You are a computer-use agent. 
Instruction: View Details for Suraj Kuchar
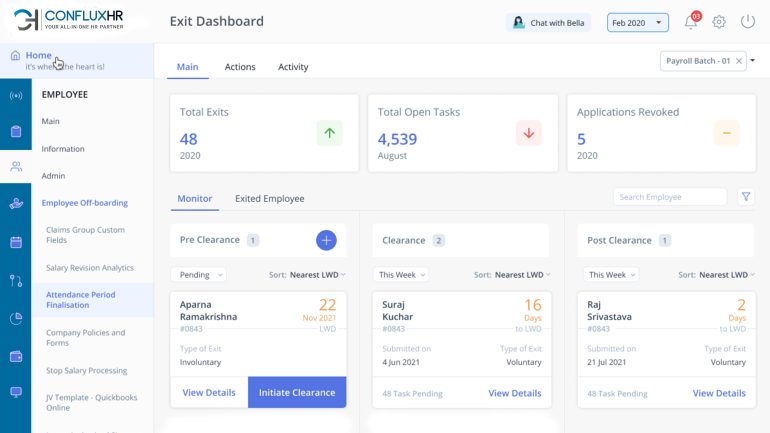coord(514,393)
